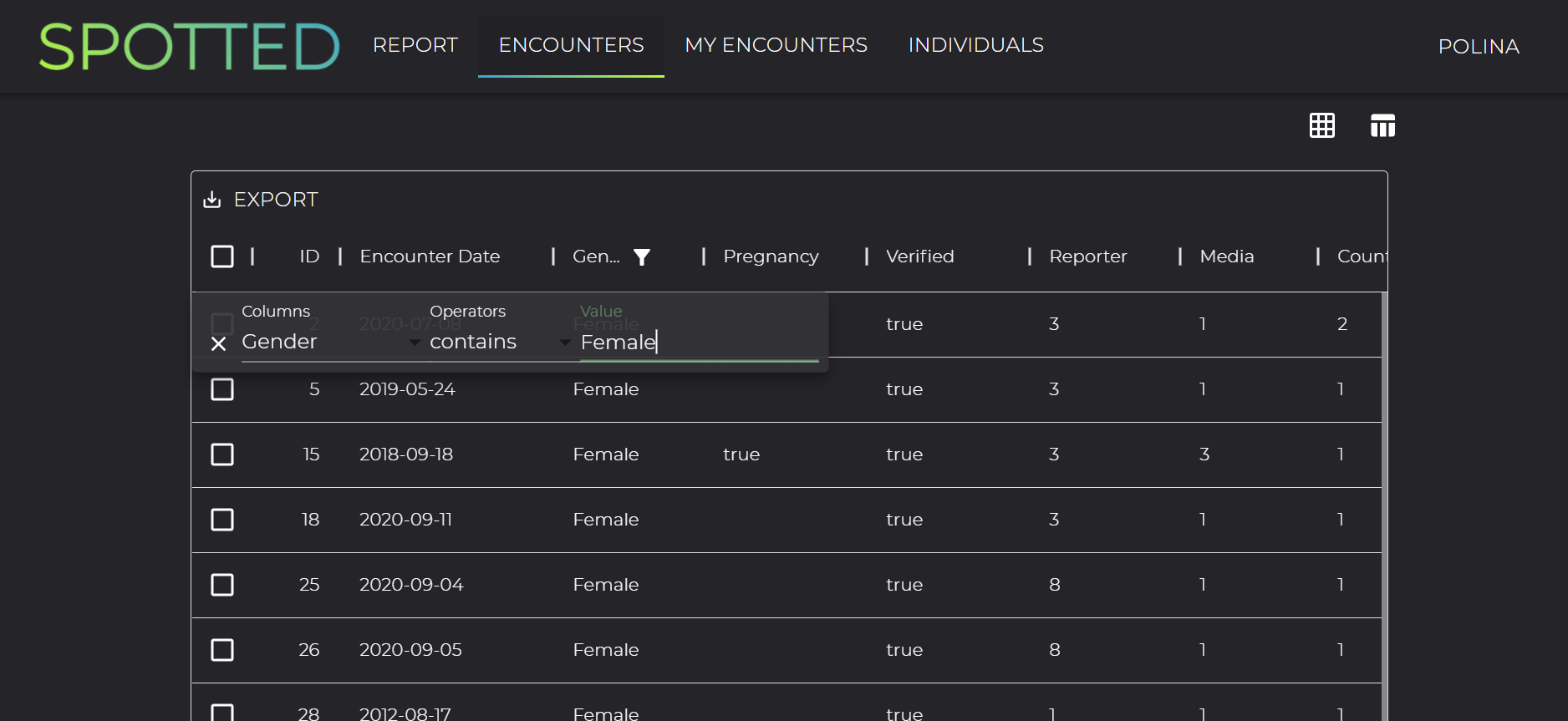The width and height of the screenshot is (1568, 721).
Task: Click the date 2018-09-18 cell
Action: (x=406, y=454)
